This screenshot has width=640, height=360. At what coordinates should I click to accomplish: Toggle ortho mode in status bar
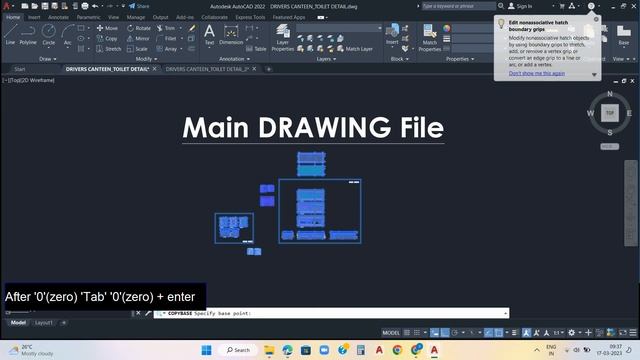(445, 333)
